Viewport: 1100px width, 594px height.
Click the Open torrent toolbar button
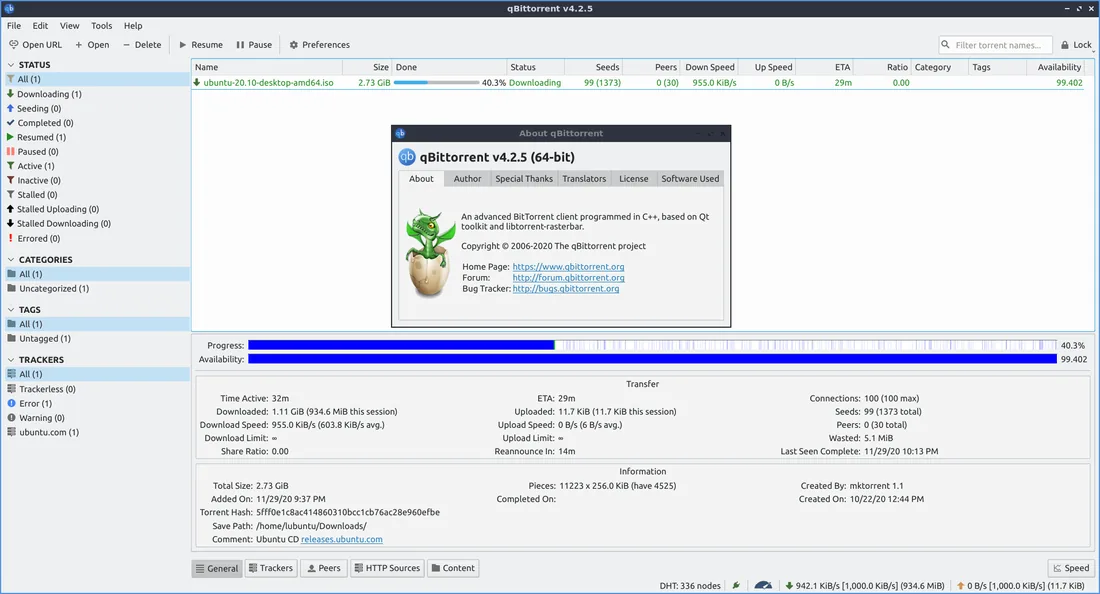pos(93,45)
